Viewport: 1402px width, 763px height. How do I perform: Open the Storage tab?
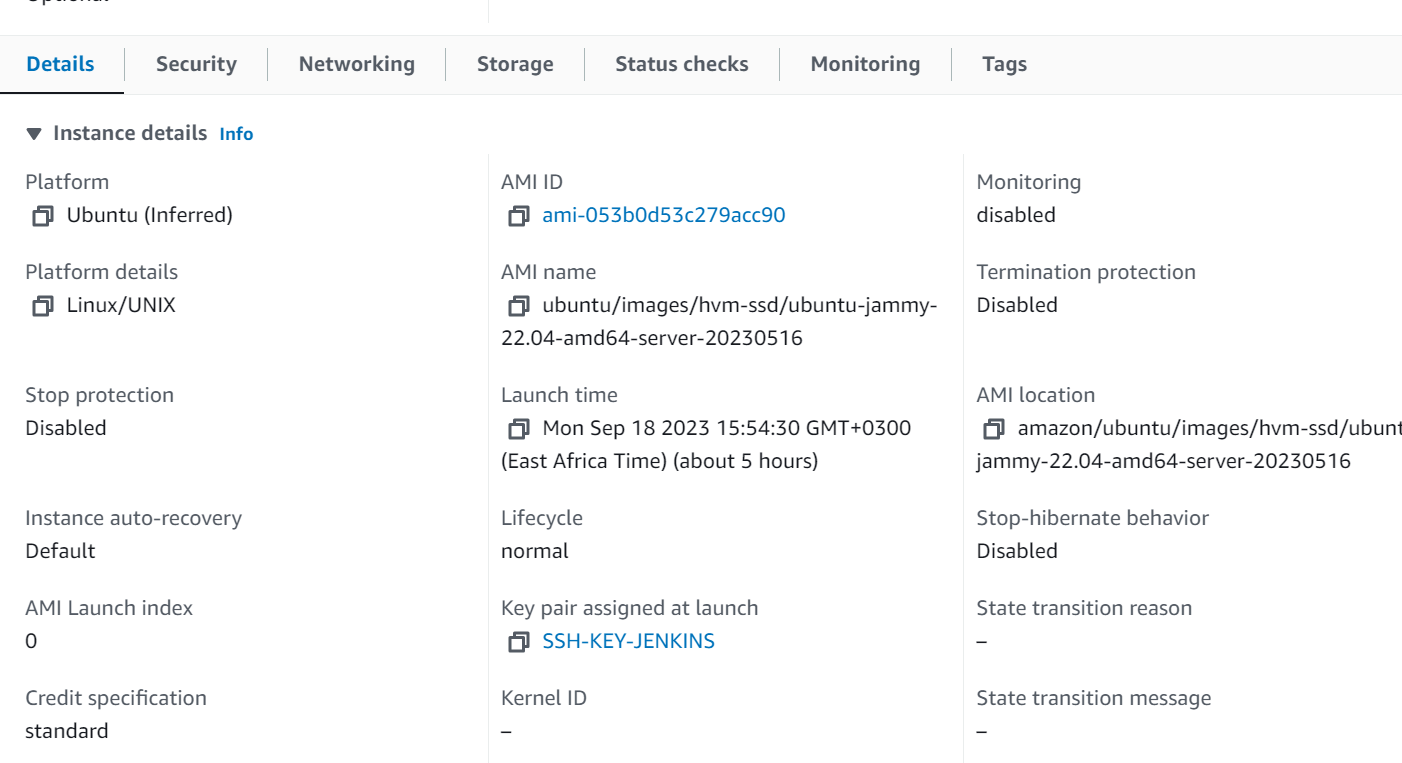[515, 64]
